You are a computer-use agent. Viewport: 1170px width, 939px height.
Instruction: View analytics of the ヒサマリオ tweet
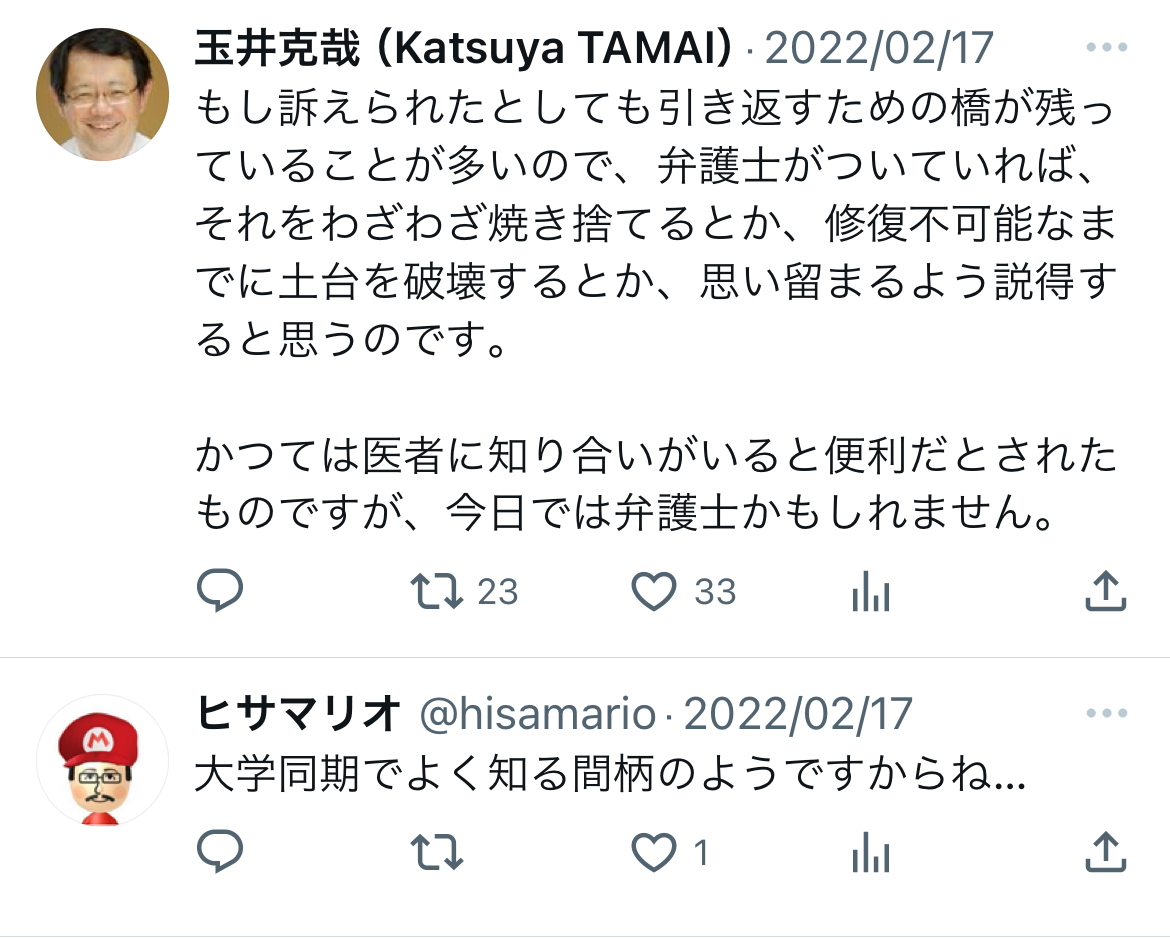(871, 852)
